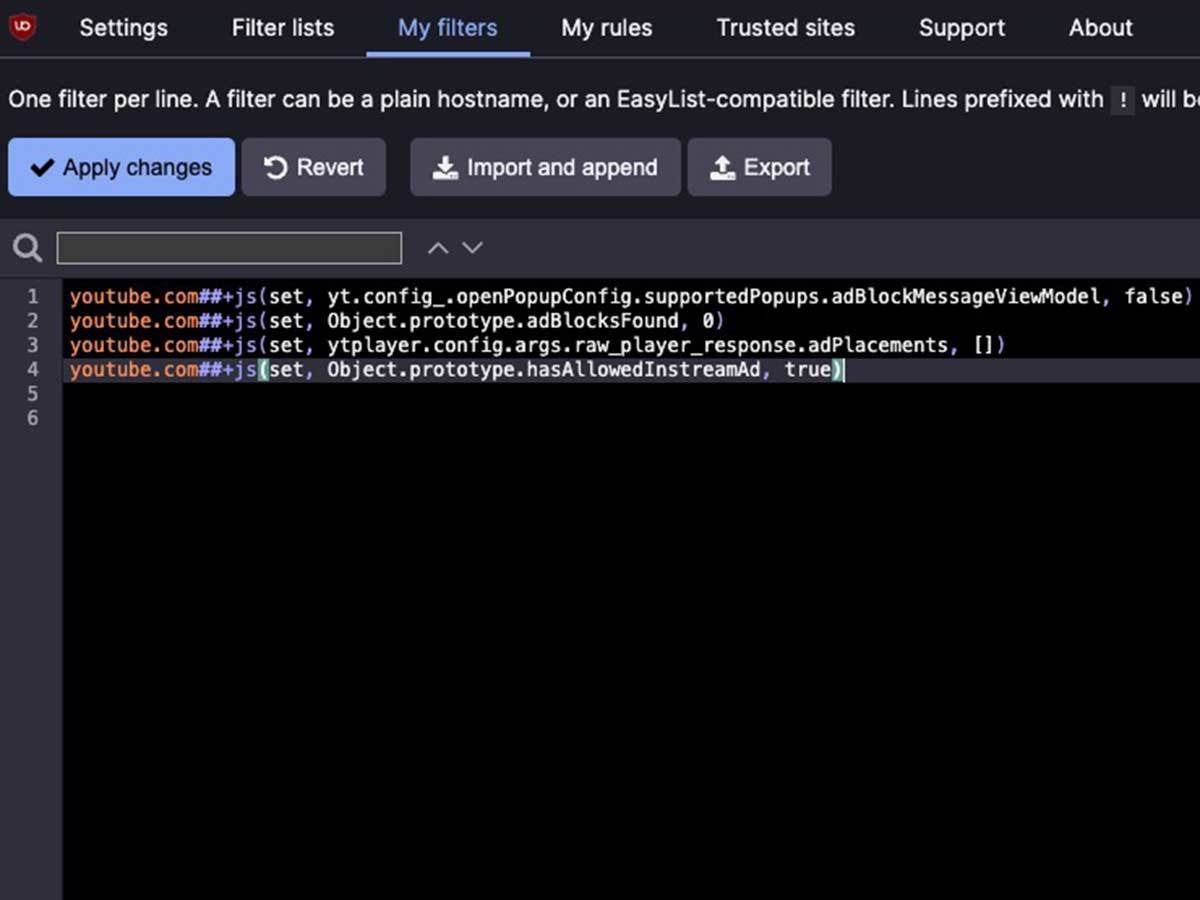The image size is (1200, 900).
Task: Show the About tab
Action: (1100, 28)
